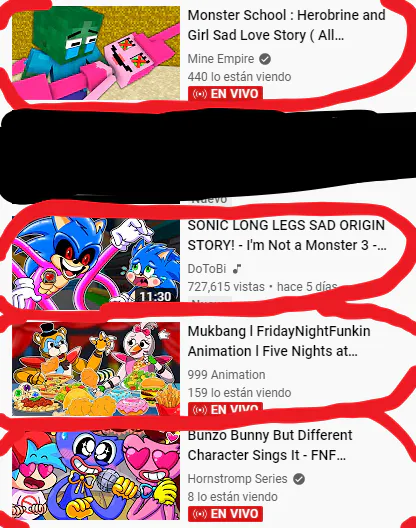This screenshot has height=528, width=416.
Task: Visit the Mine Empire channel
Action: (x=221, y=59)
